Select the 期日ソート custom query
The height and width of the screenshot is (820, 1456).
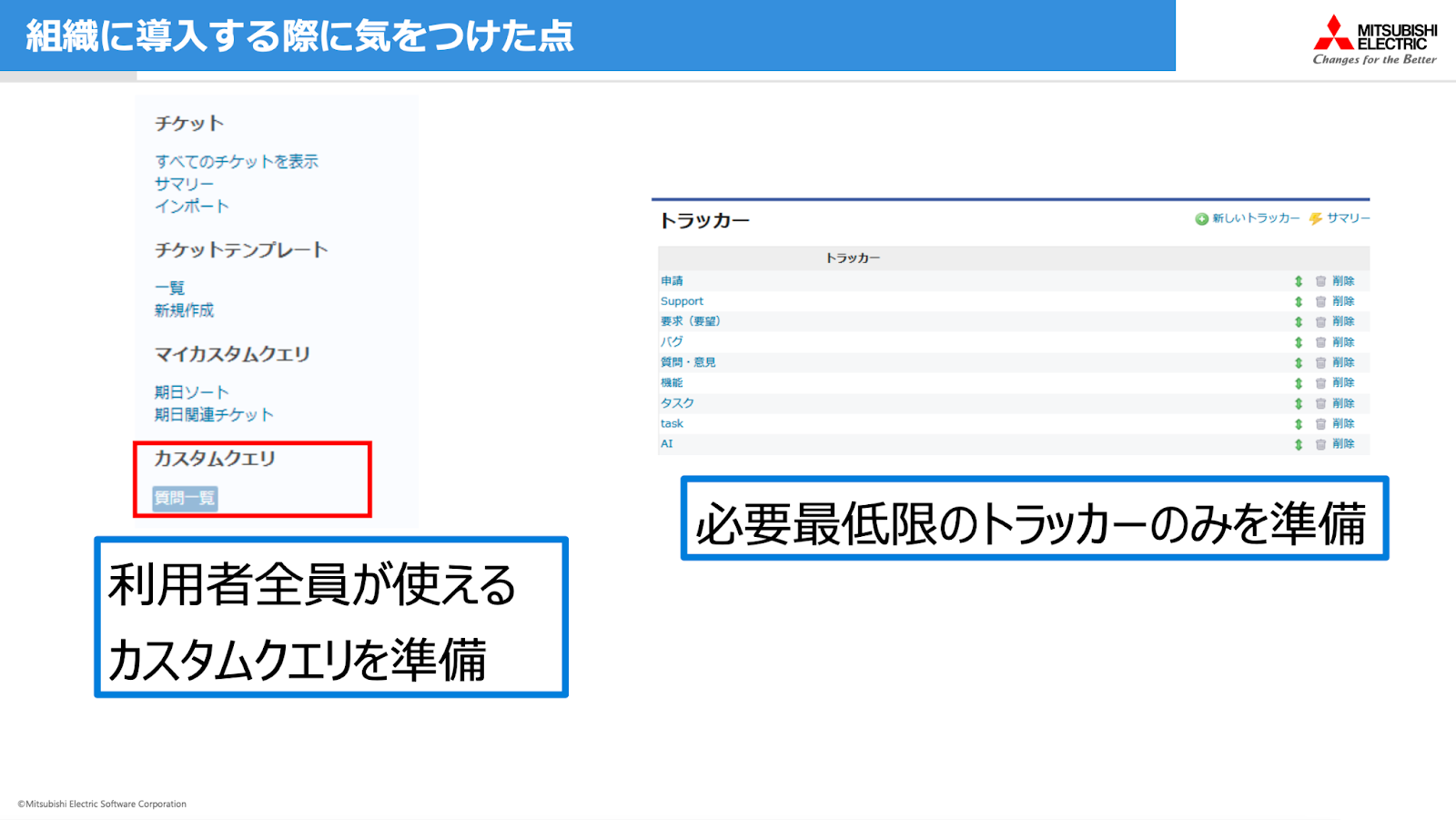click(x=191, y=392)
